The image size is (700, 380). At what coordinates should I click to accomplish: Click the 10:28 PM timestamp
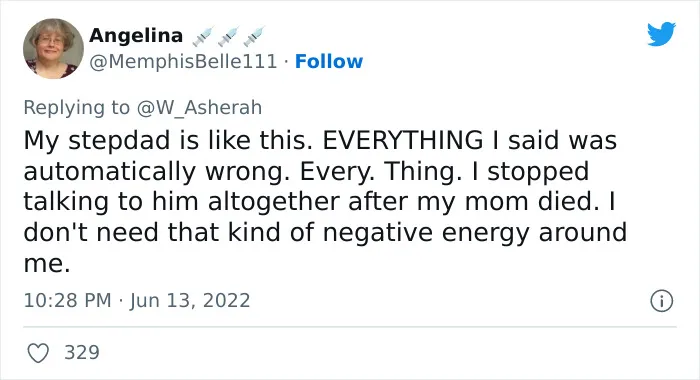[67, 300]
